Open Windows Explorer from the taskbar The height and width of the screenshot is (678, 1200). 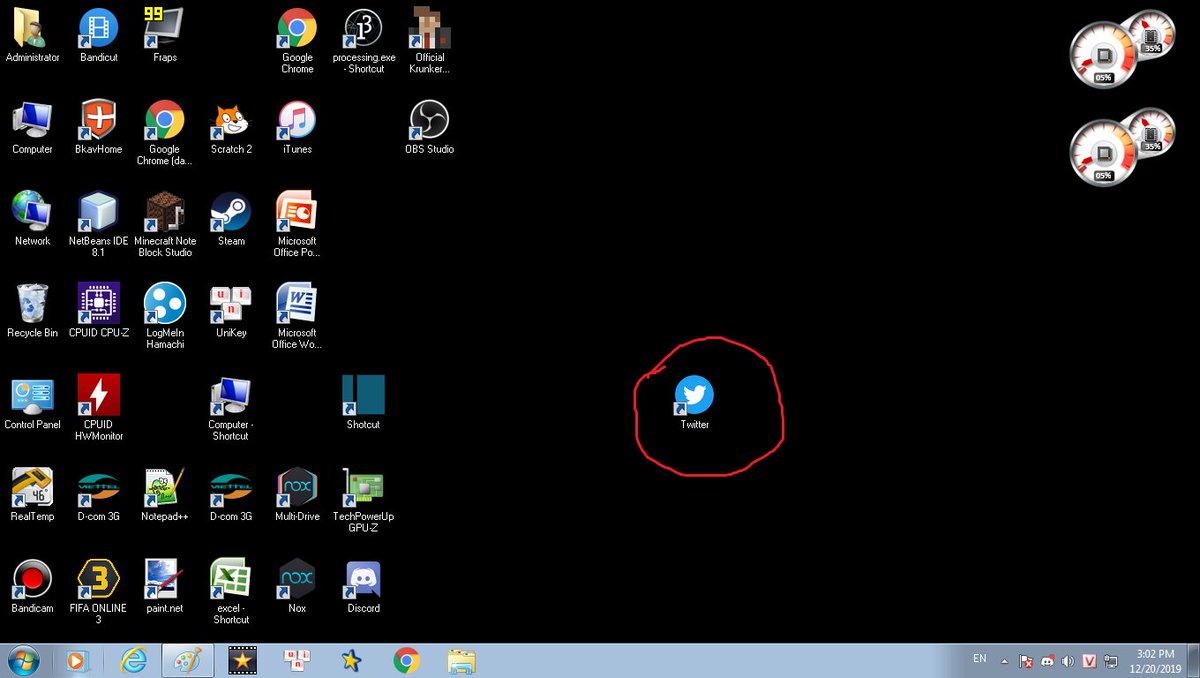(461, 660)
